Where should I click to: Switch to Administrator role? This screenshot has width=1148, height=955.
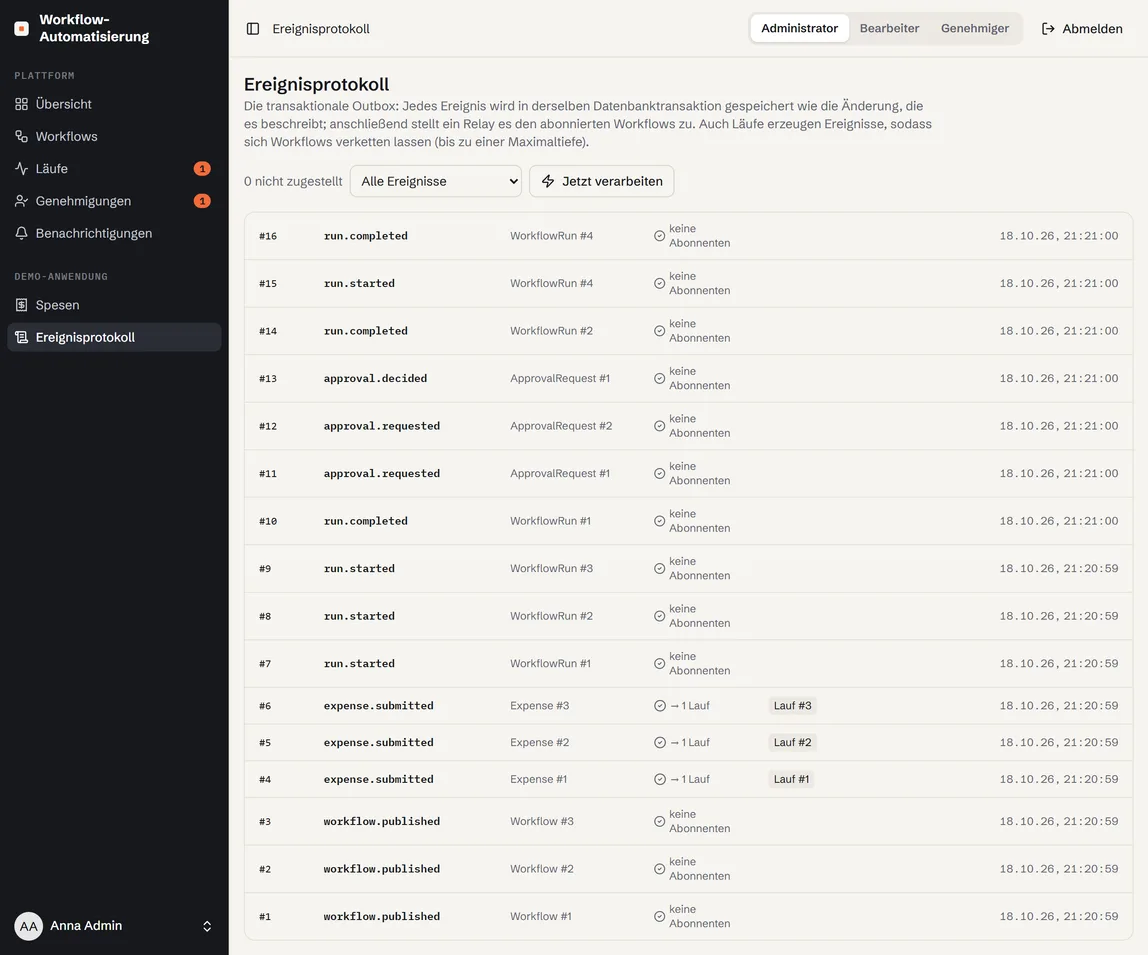(x=800, y=29)
